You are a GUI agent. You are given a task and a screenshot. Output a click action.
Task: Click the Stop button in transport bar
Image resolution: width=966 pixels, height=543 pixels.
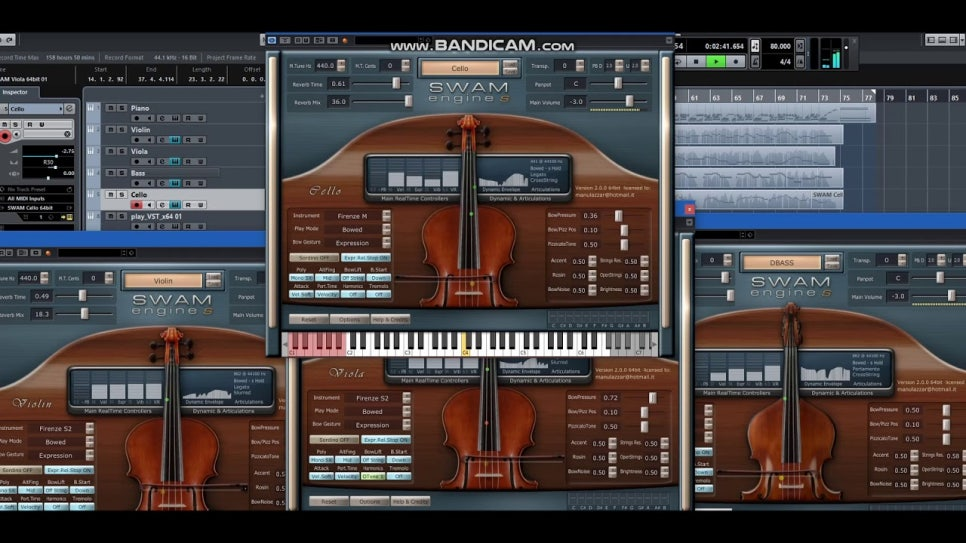click(696, 62)
